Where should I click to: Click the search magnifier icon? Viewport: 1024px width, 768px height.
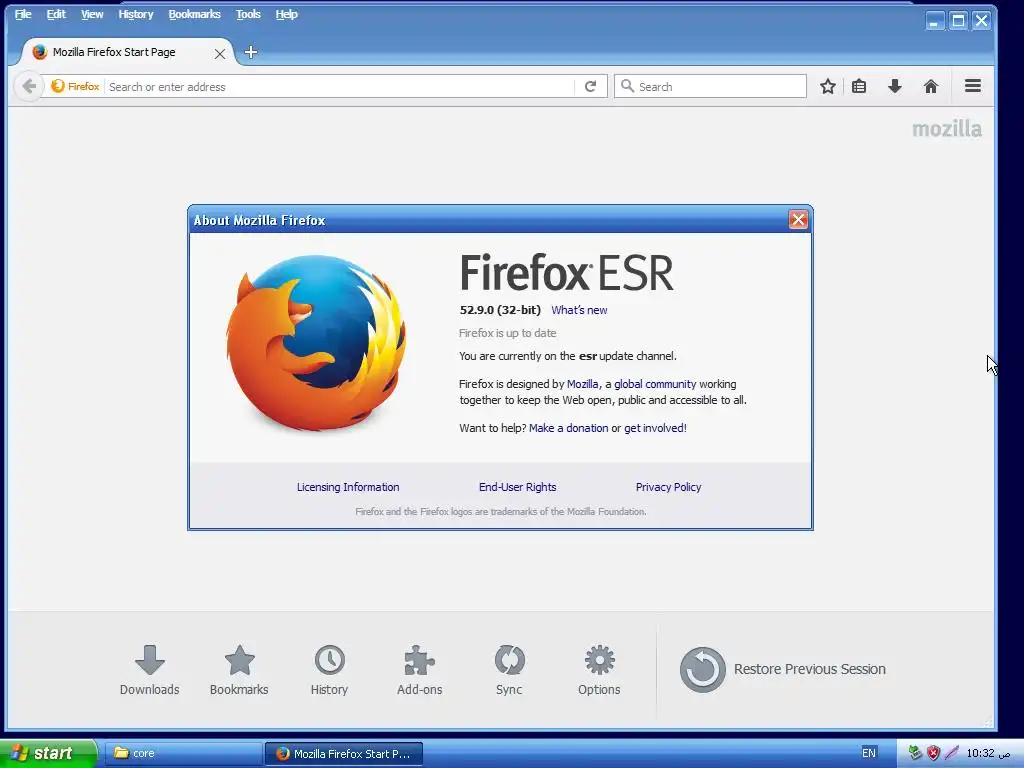(627, 86)
